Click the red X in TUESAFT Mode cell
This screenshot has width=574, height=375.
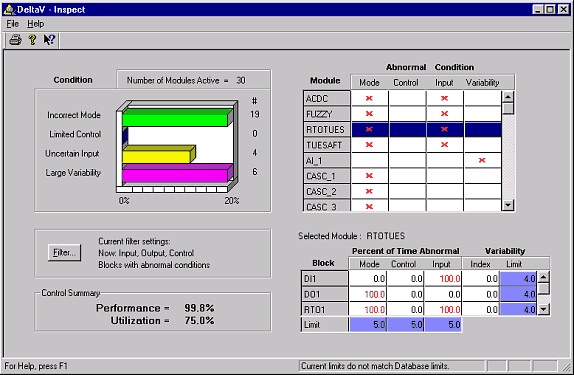[369, 145]
